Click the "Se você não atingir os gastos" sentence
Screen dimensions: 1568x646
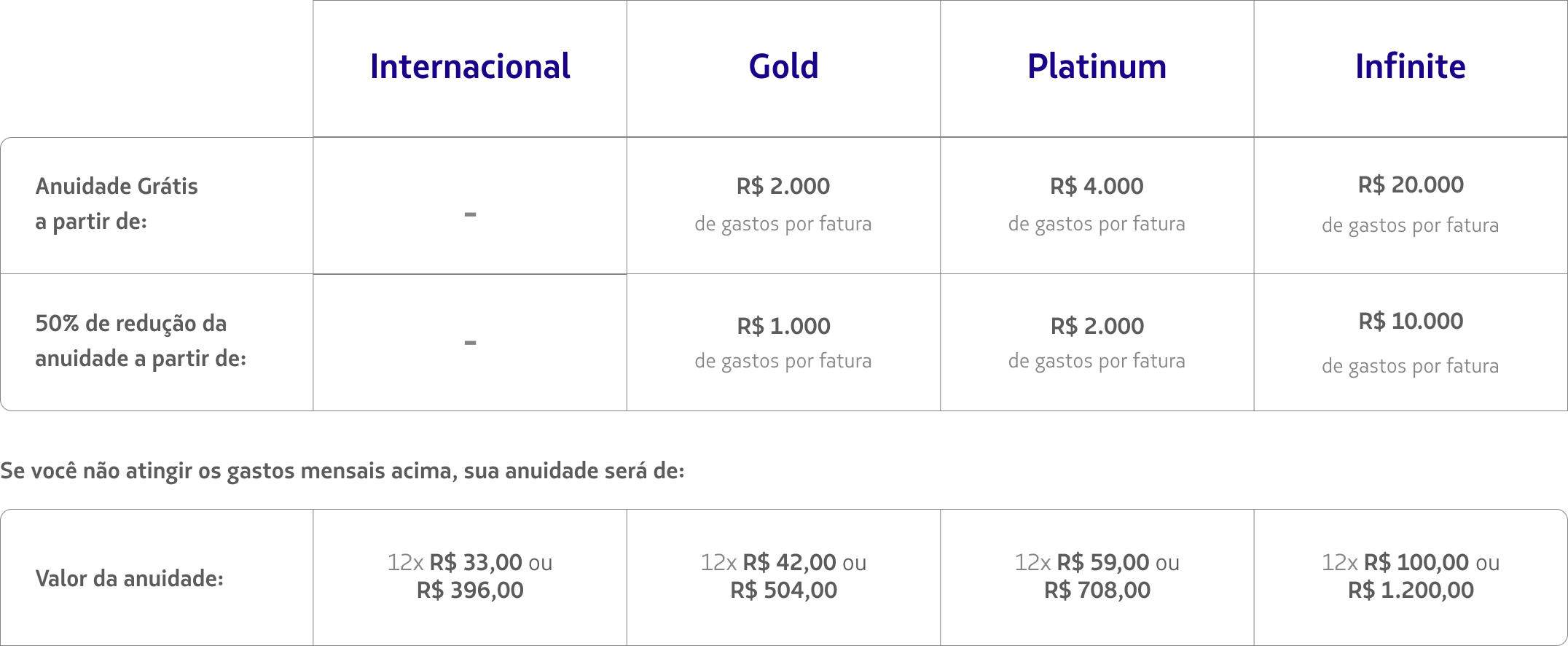tap(342, 471)
